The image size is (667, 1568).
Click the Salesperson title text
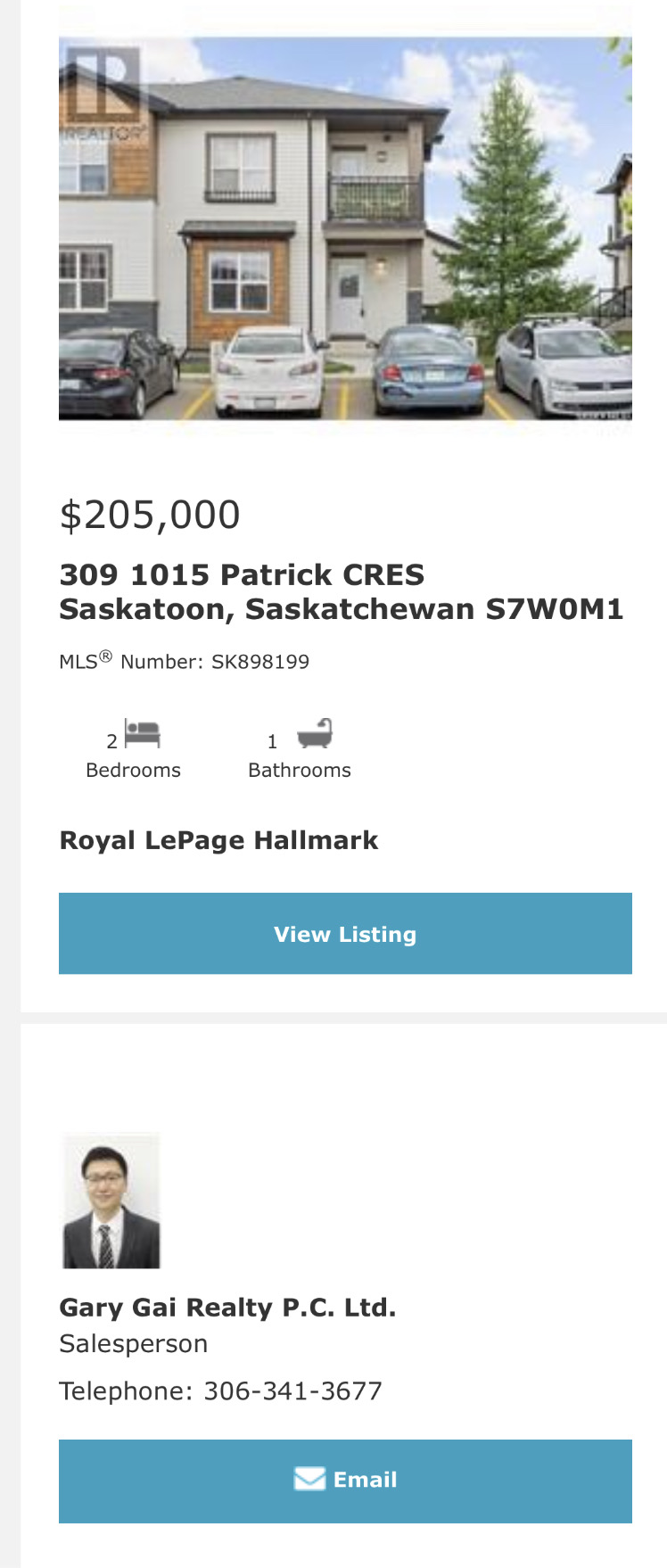[133, 1343]
